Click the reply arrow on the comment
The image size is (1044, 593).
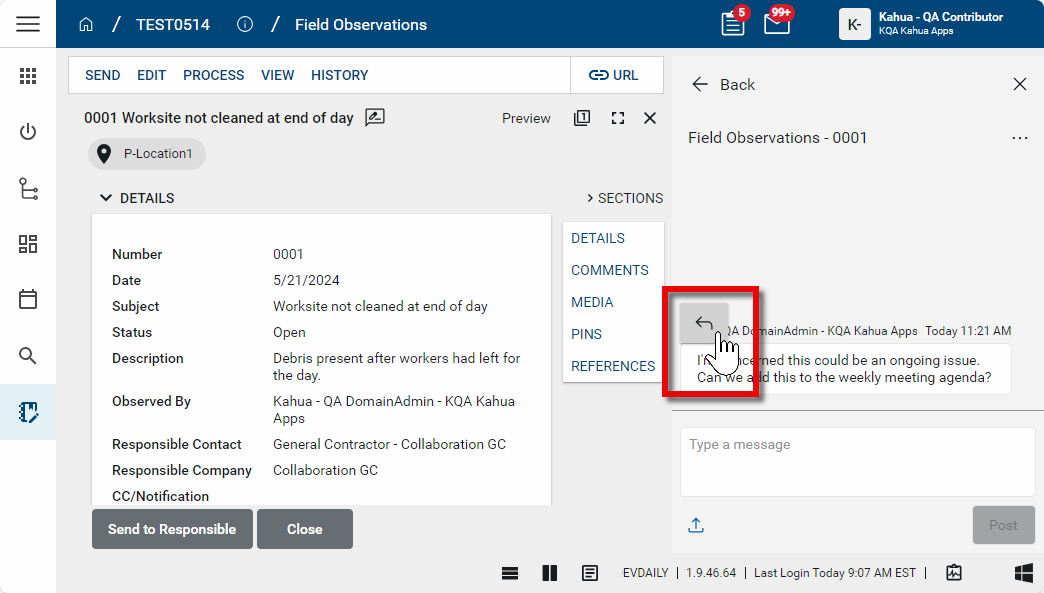coord(704,323)
